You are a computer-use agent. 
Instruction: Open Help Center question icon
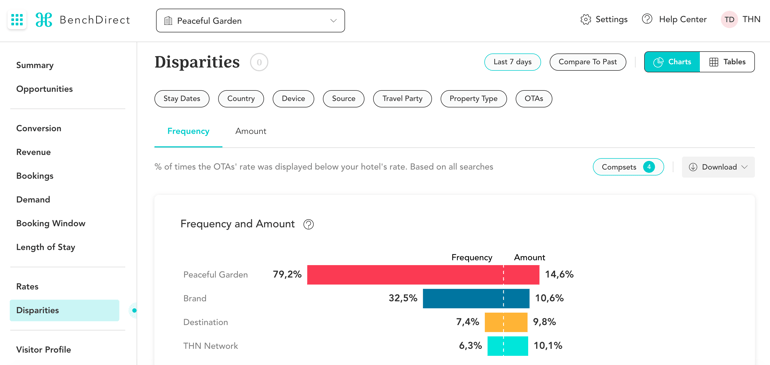(647, 20)
